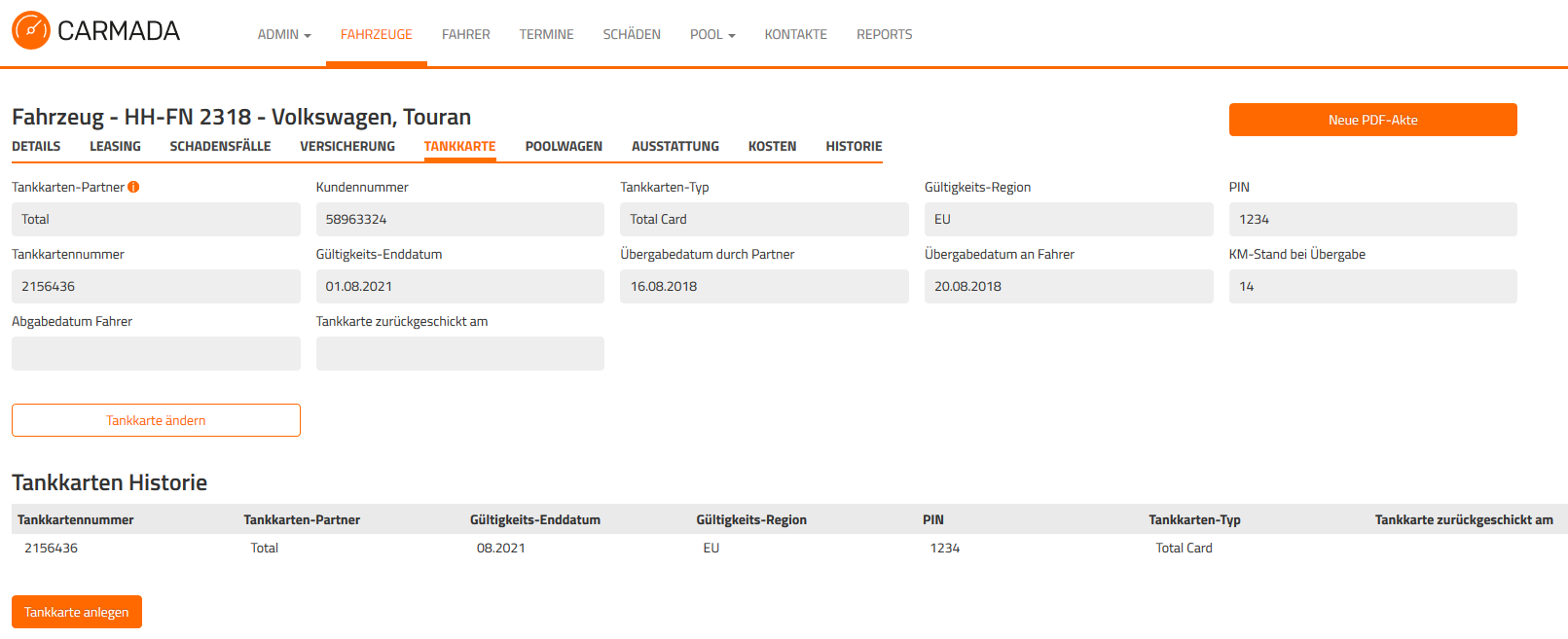Viewport: 1568px width, 639px height.
Task: Click the Tankkarten-Partner column header in history
Action: click(302, 519)
